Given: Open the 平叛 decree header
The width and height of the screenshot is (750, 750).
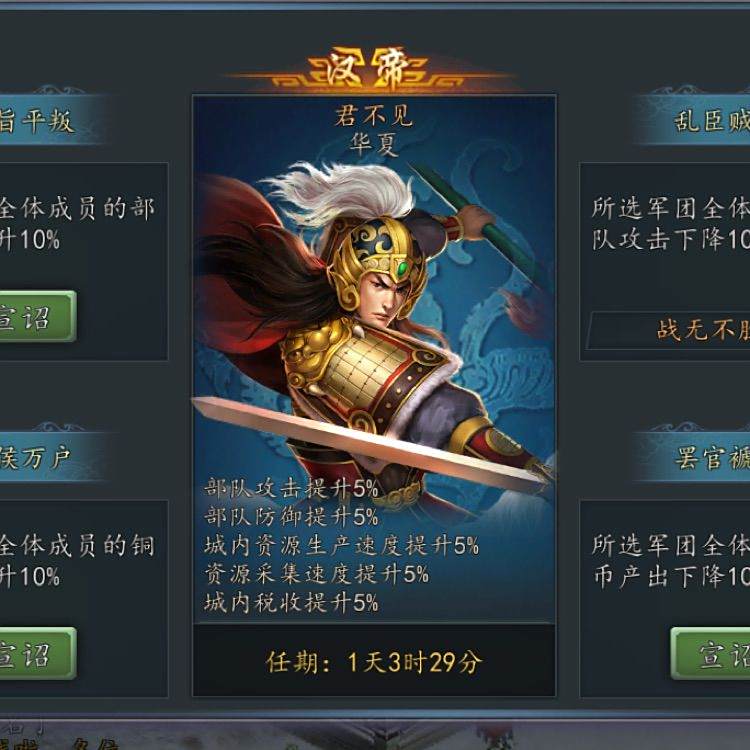Looking at the screenshot, I should (50, 120).
